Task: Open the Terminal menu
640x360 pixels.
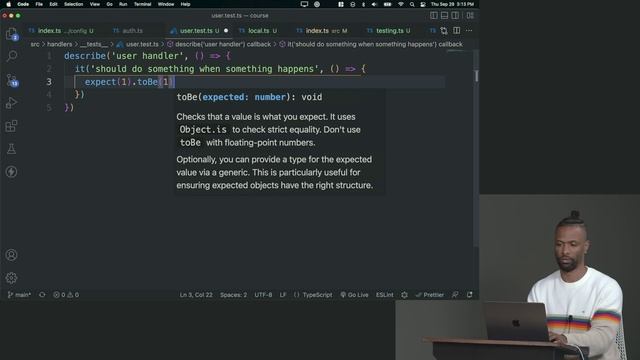Action: pos(142,4)
